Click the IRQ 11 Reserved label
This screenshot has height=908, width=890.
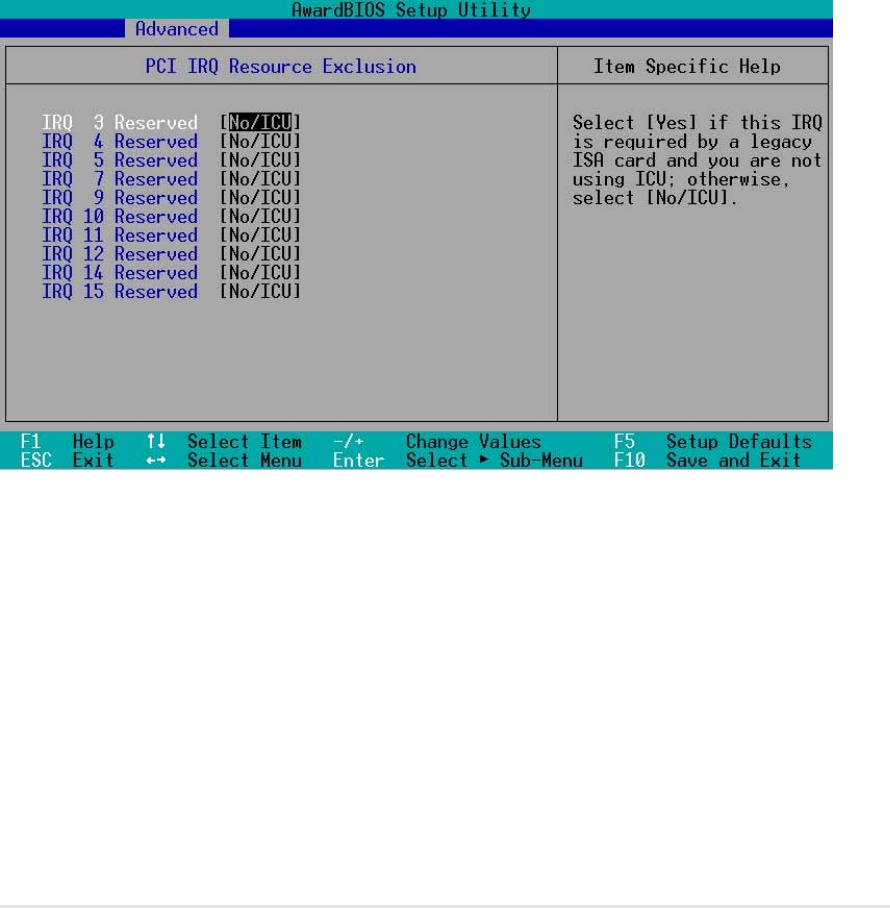(120, 235)
